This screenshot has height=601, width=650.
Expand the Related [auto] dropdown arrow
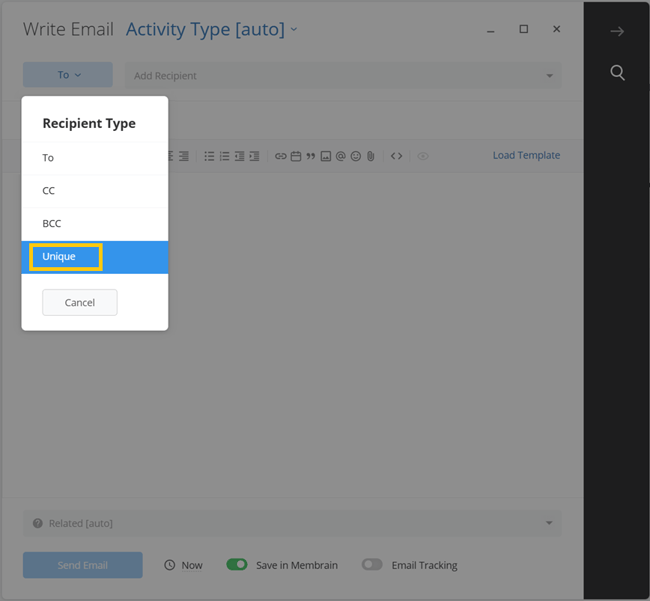tap(549, 523)
